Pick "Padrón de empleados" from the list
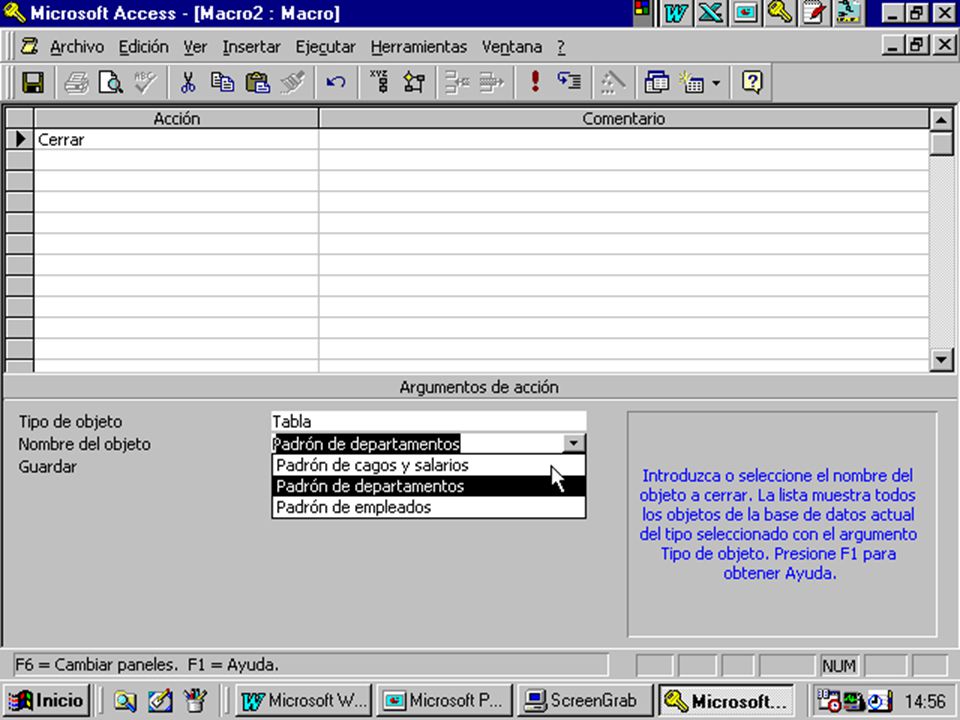 429,507
